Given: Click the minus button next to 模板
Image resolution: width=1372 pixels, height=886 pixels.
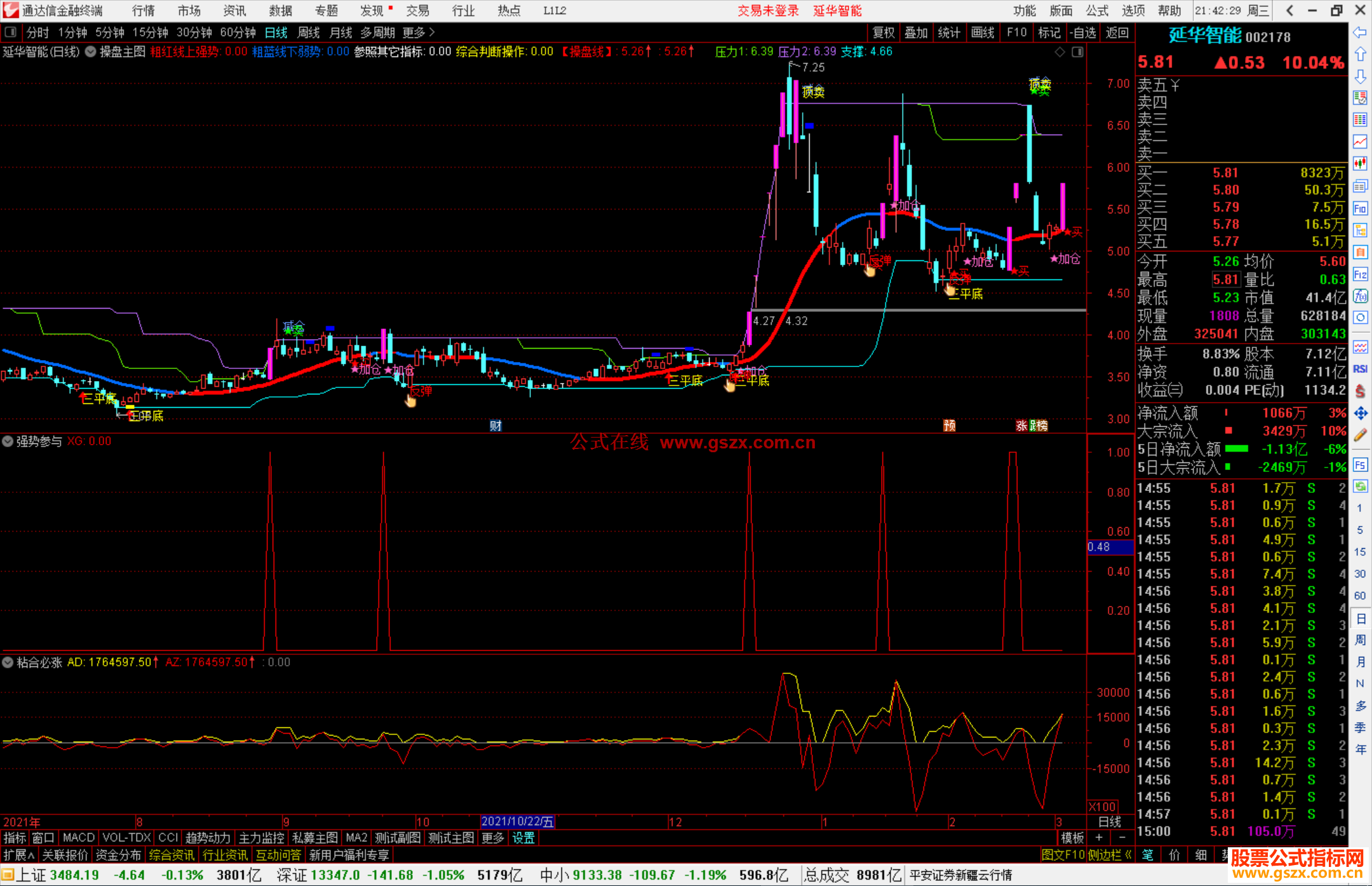Looking at the screenshot, I should 1122,838.
